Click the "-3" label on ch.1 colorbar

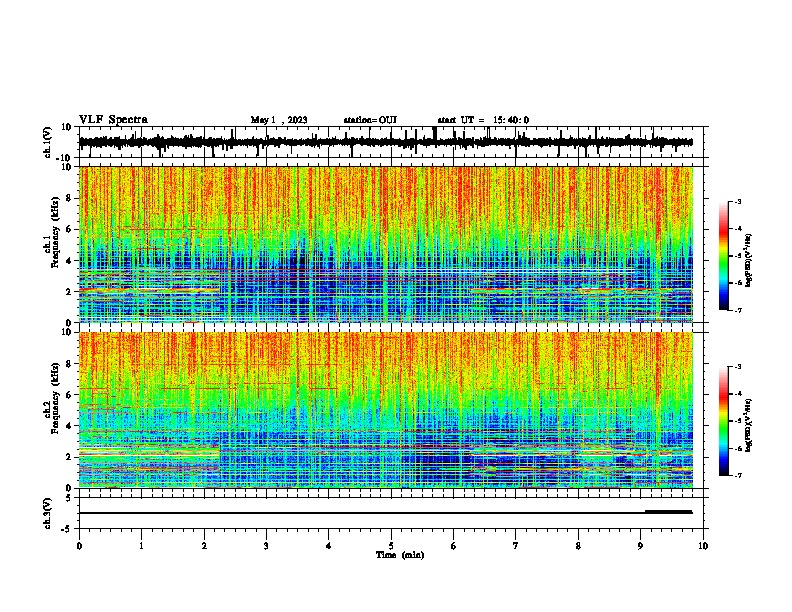pyautogui.click(x=738, y=202)
